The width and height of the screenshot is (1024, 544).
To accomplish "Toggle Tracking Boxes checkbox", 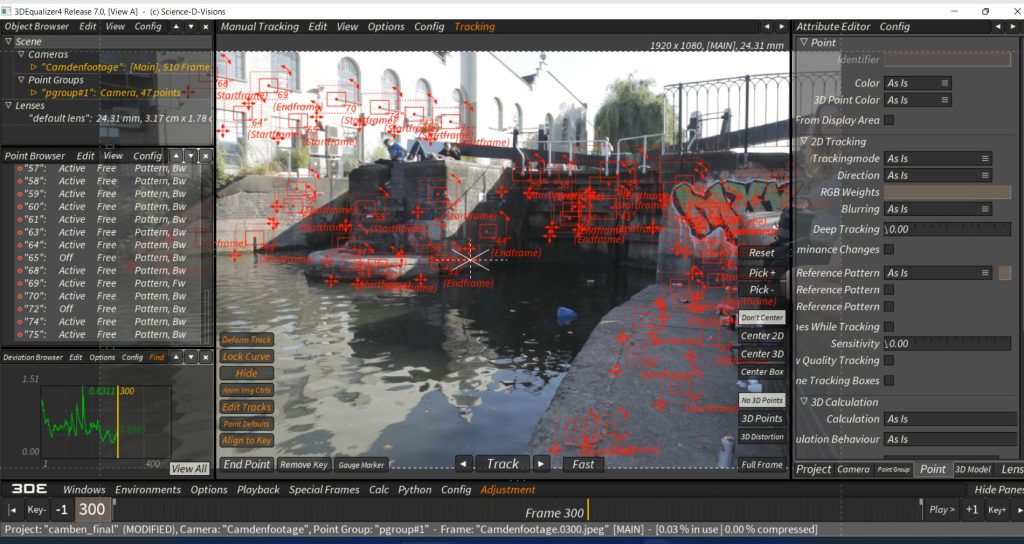I will click(x=889, y=381).
